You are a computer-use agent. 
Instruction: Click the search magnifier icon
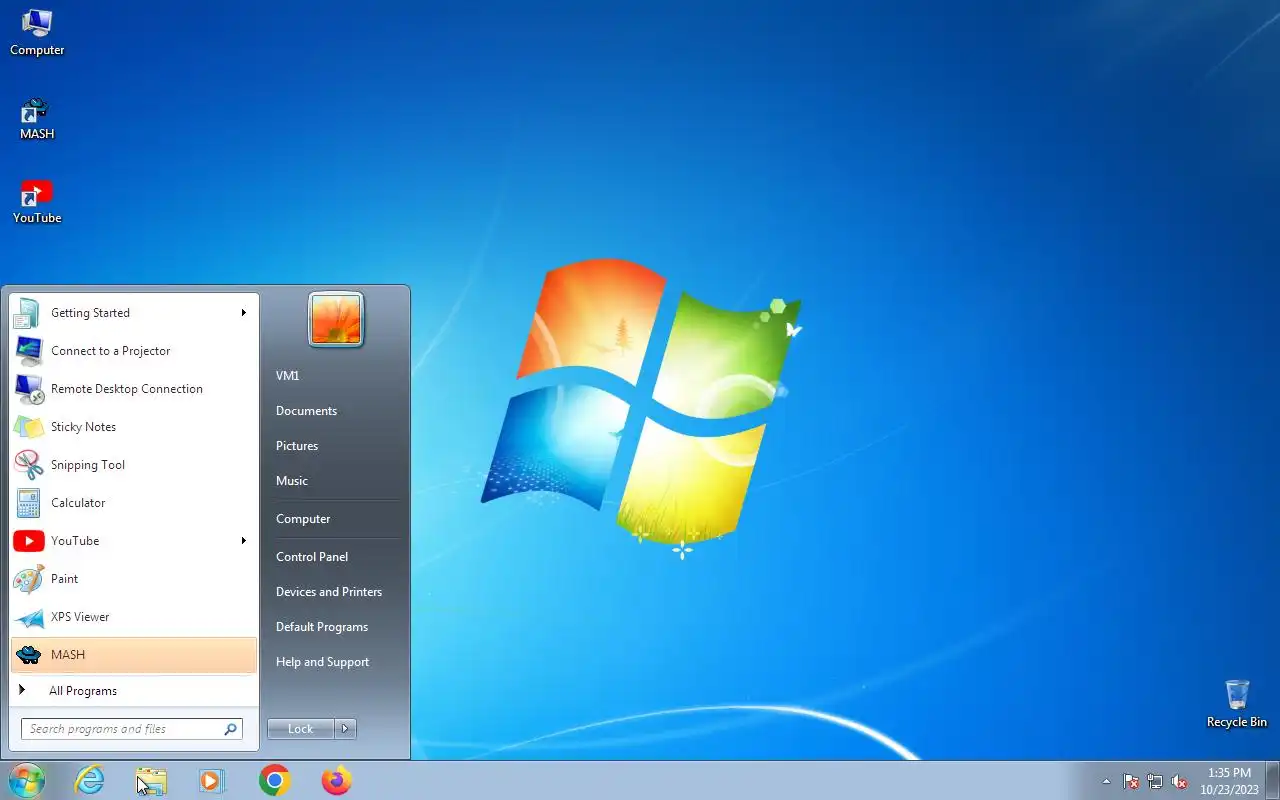[230, 729]
